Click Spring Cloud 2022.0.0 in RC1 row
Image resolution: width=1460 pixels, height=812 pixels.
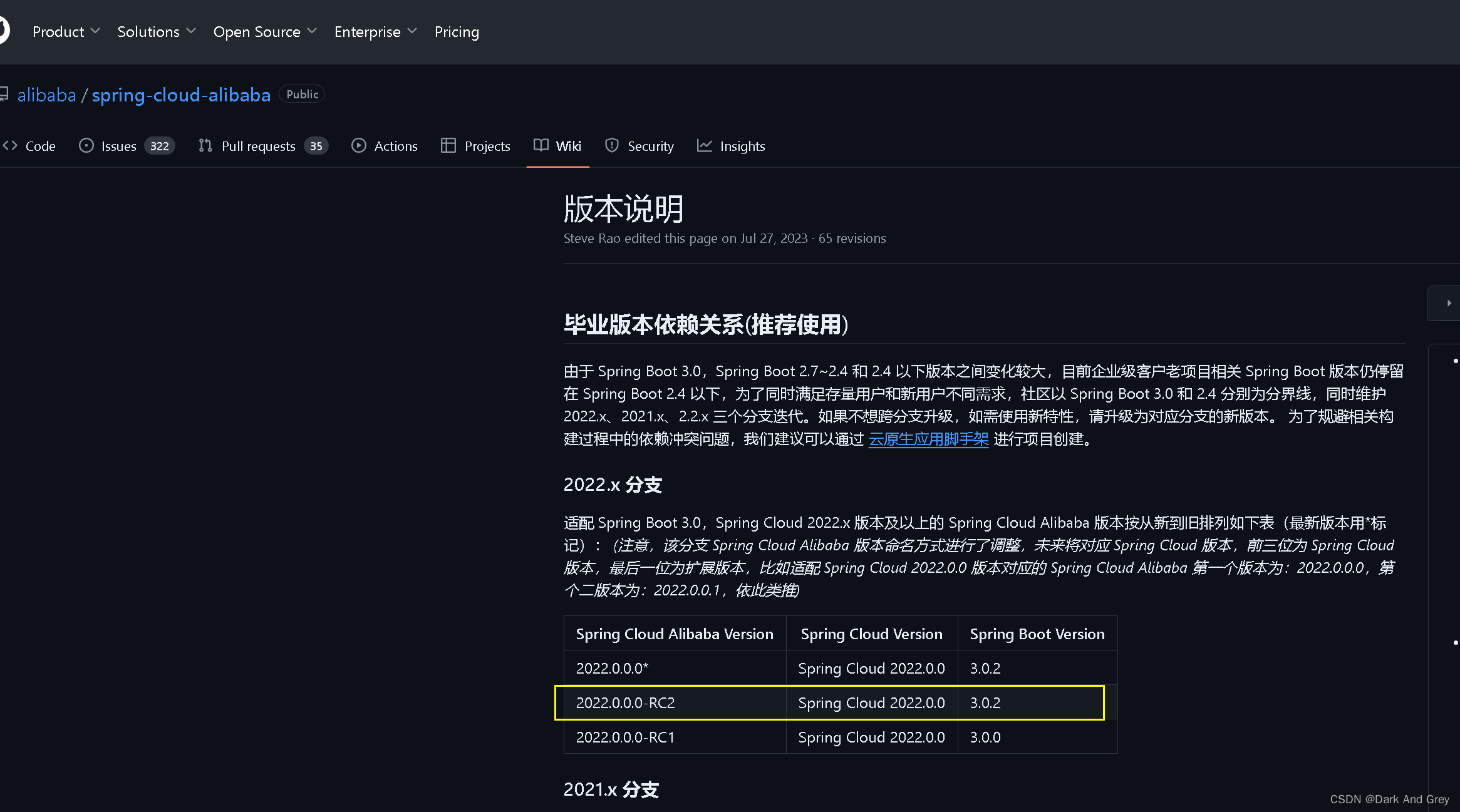pos(871,737)
